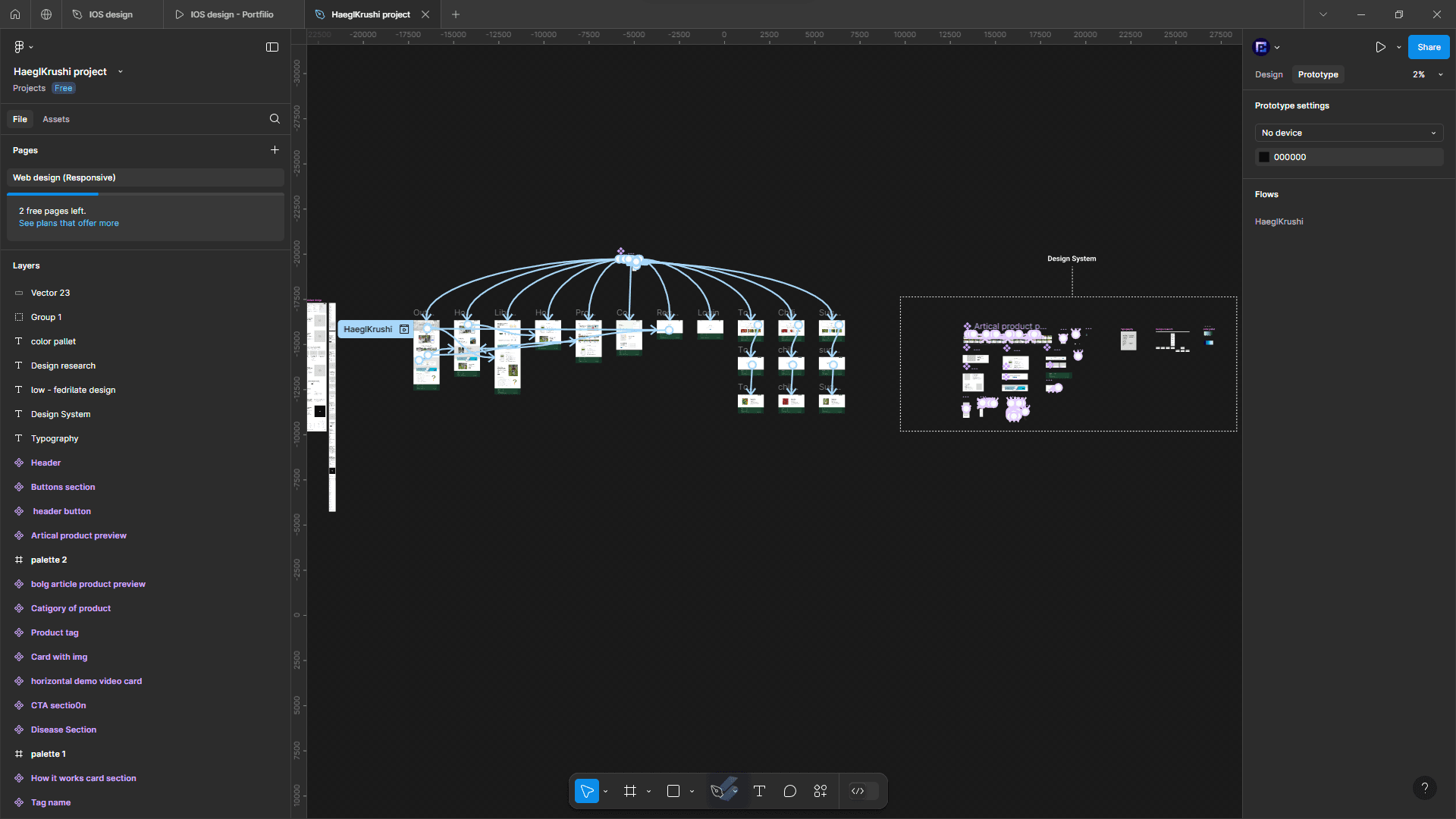Click the Share button
The height and width of the screenshot is (819, 1456).
tap(1429, 47)
